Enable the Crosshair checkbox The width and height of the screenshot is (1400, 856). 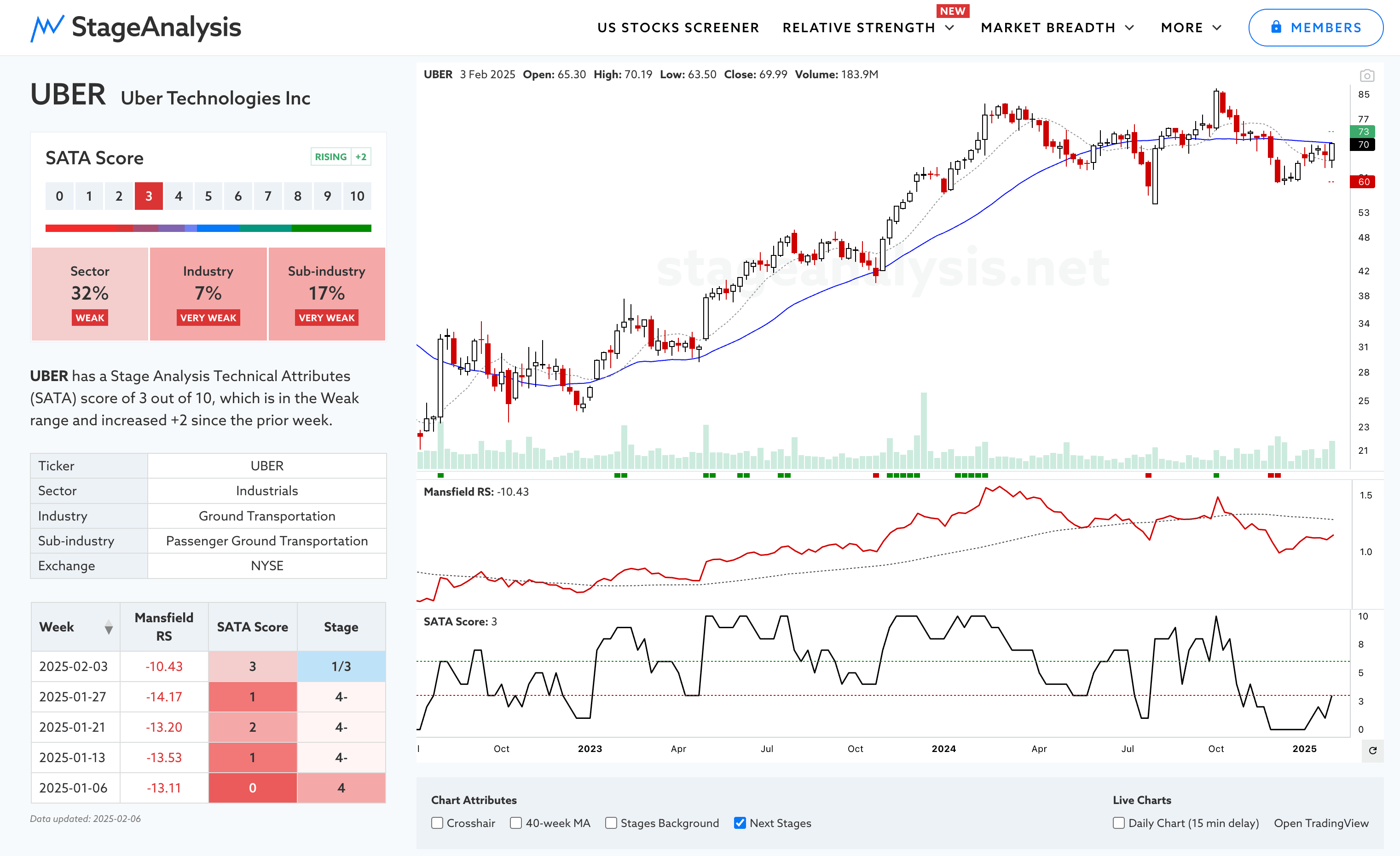click(437, 823)
